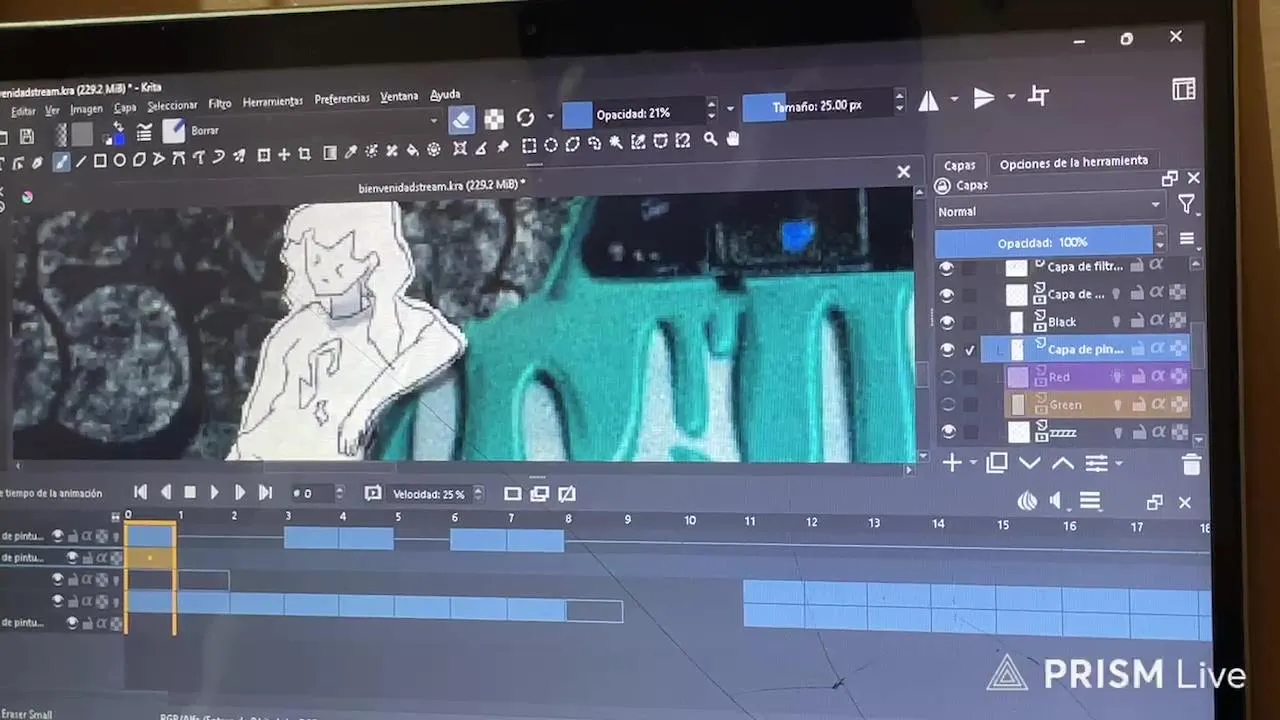
Task: Select the line tool
Action: 81,160
